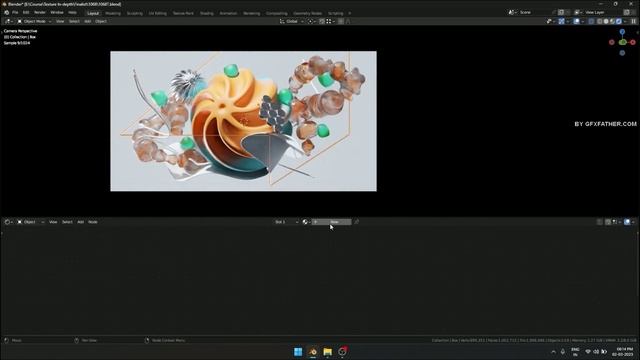Open the viewport View menu
Screen dimensions: 640x360
click(60, 21)
